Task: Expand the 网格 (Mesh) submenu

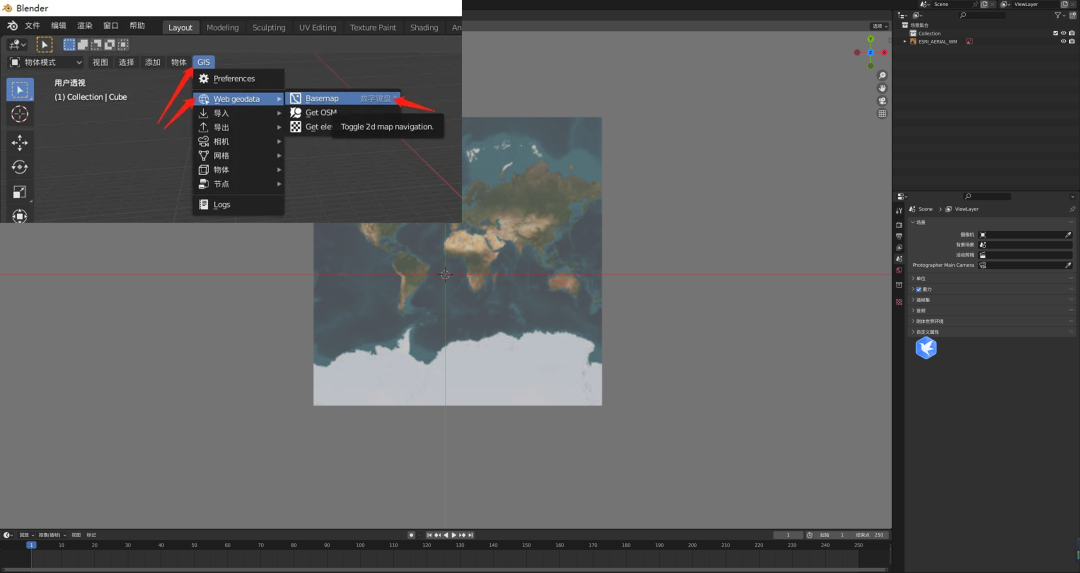Action: coord(238,156)
